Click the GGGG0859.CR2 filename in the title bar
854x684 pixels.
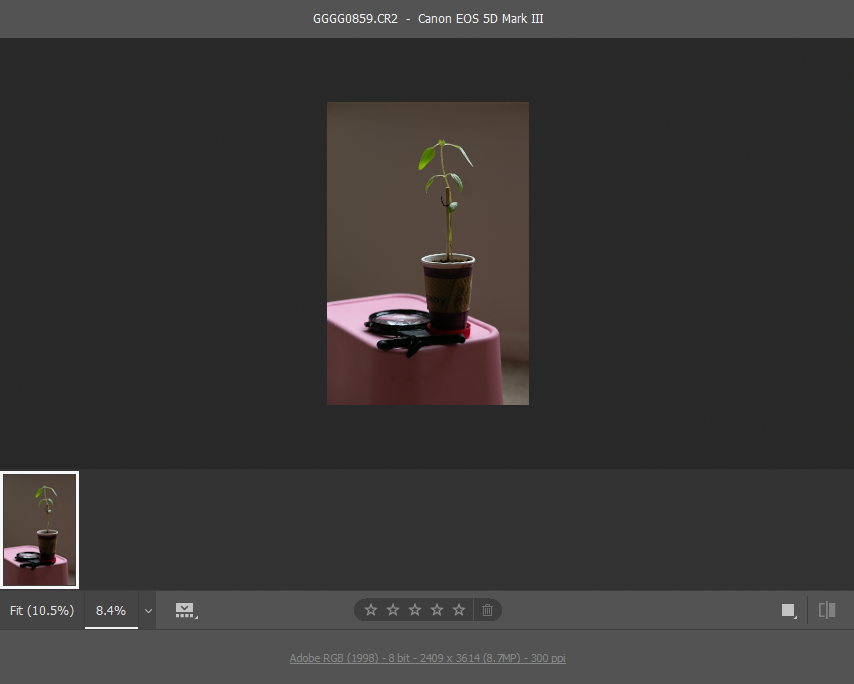355,18
